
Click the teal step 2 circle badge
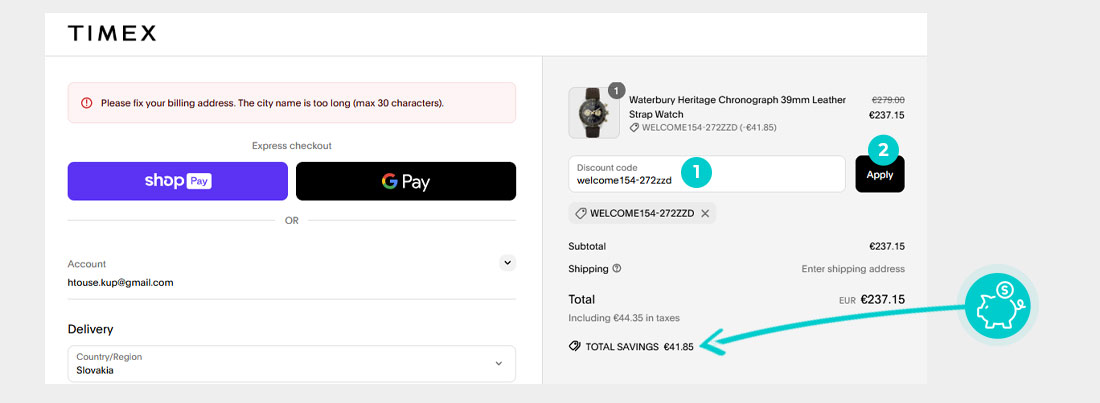pos(882,151)
